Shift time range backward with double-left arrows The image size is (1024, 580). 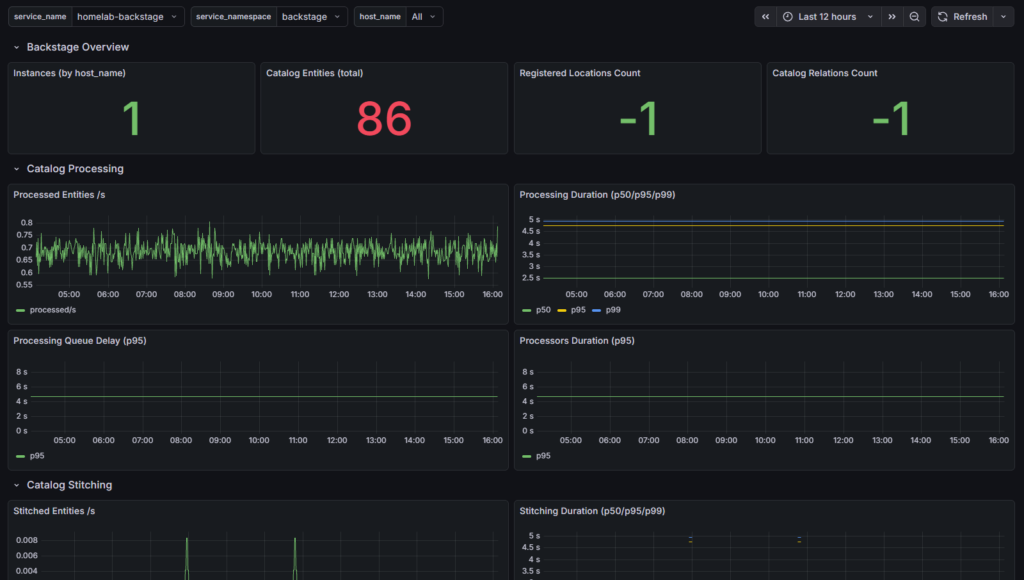[x=765, y=17]
